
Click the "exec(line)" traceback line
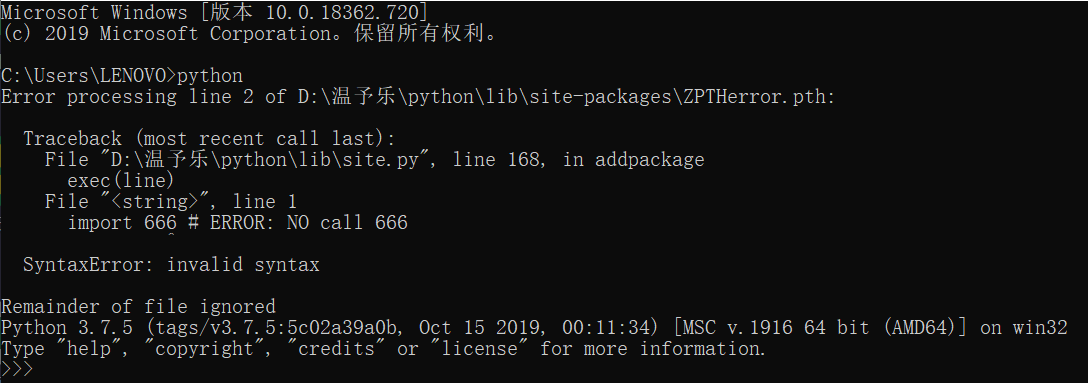[x=121, y=180]
